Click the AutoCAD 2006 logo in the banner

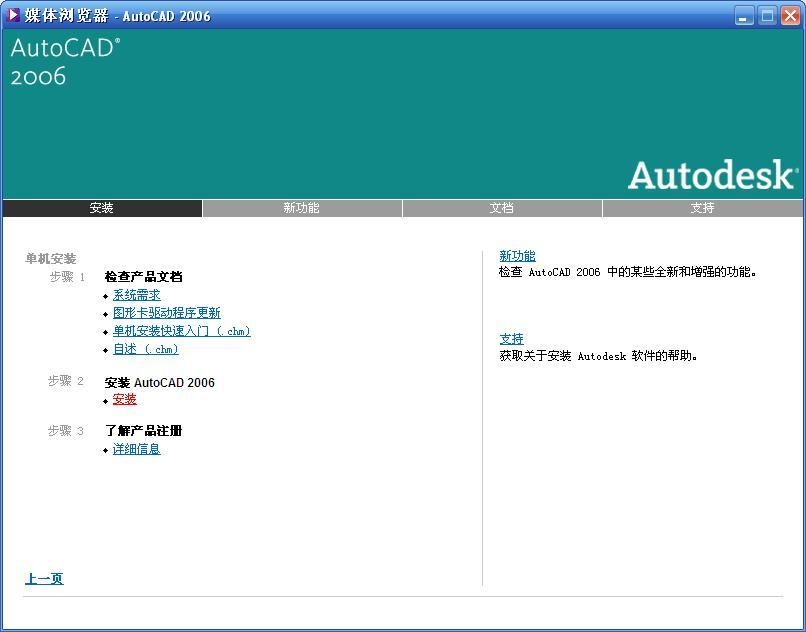pyautogui.click(x=65, y=62)
